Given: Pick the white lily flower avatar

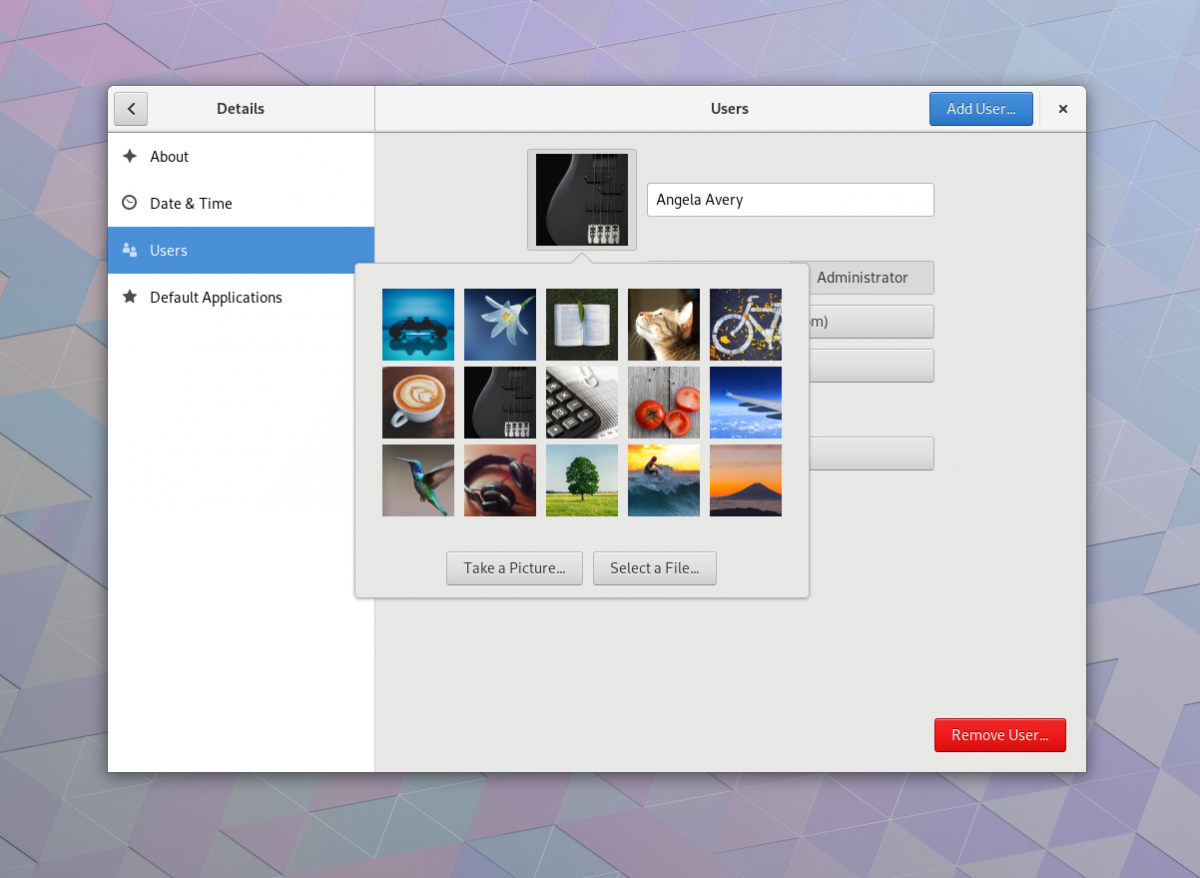Looking at the screenshot, I should 499,324.
